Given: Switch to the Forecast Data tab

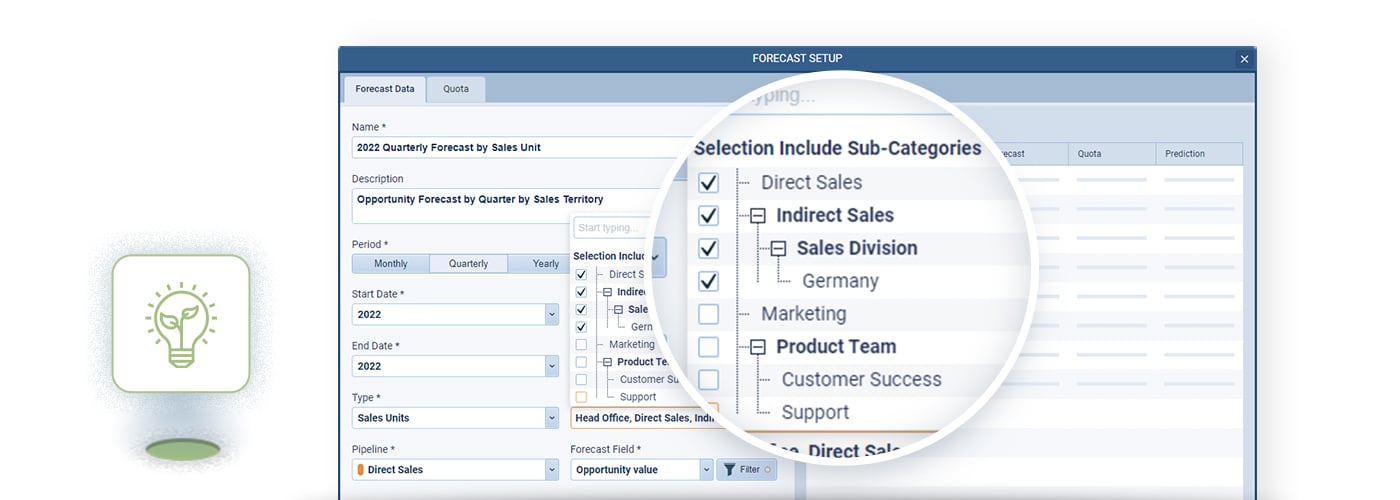Looking at the screenshot, I should [385, 89].
